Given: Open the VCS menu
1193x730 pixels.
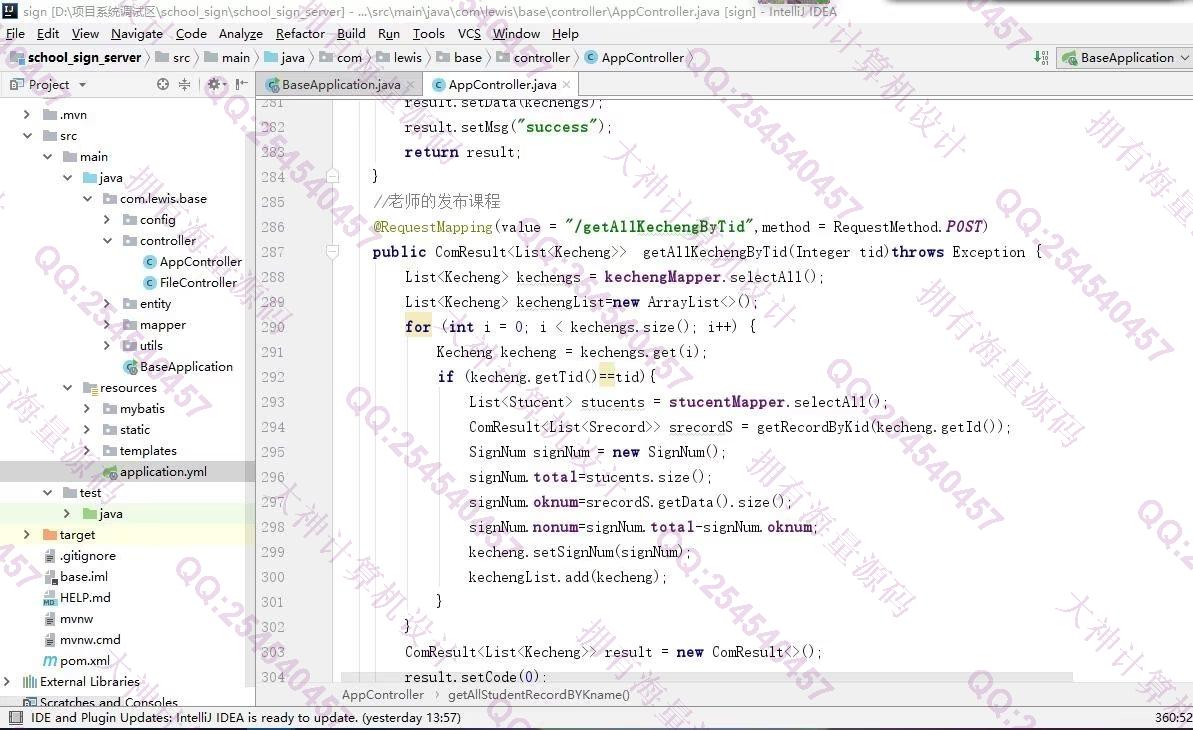Looking at the screenshot, I should [469, 33].
